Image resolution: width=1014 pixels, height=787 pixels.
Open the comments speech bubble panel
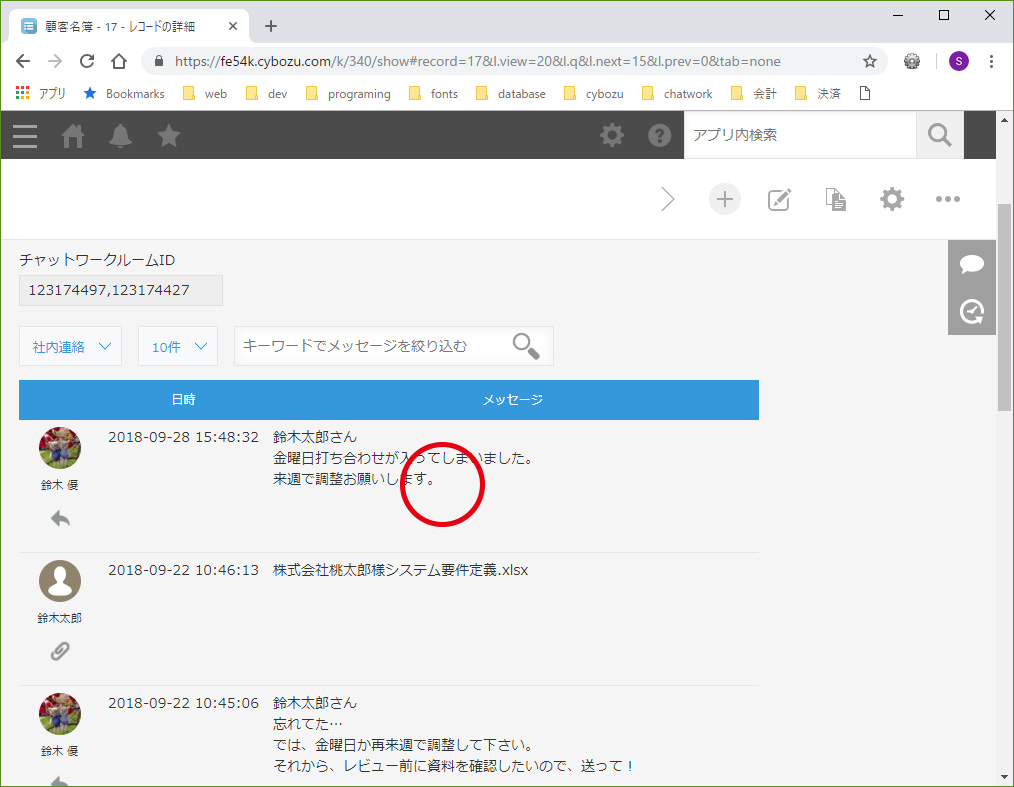[x=971, y=264]
